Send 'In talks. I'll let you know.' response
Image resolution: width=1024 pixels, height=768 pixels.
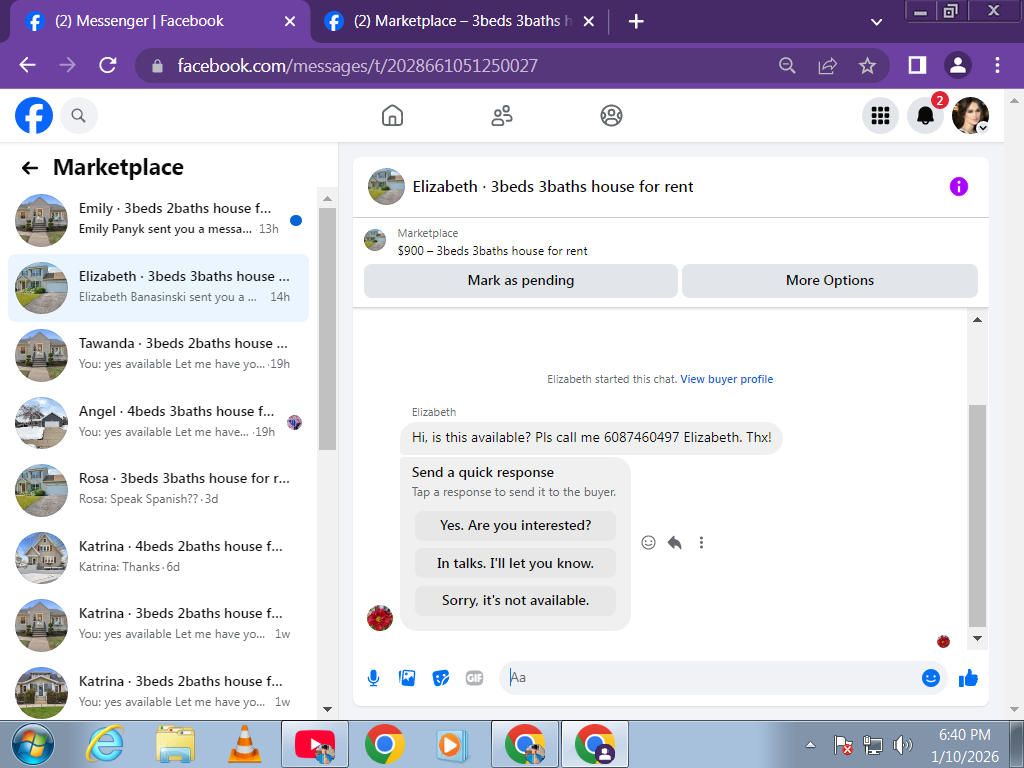[515, 564]
